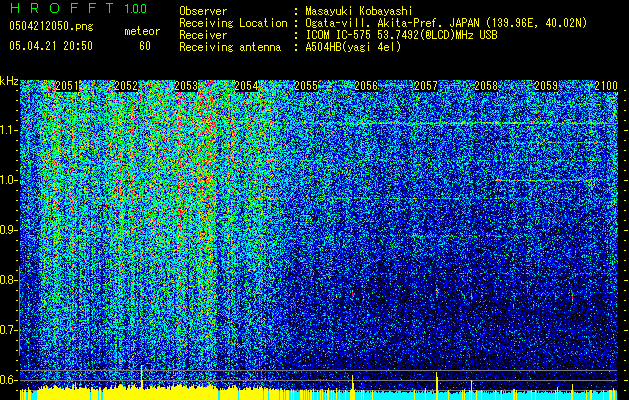Viewport: 629px width, 400px height.
Task: Click the 'Receiving antenna' field label
Action: [230, 47]
